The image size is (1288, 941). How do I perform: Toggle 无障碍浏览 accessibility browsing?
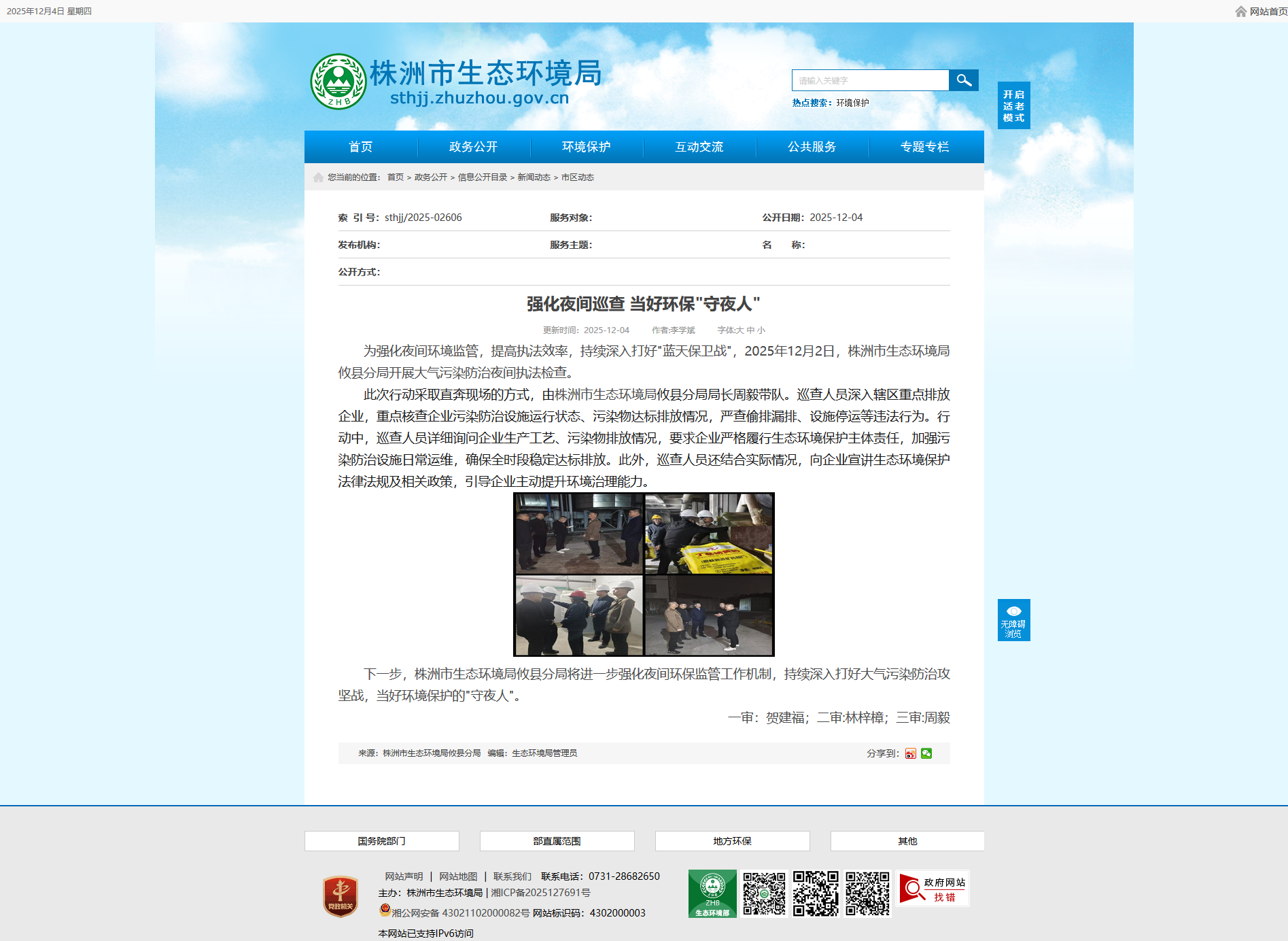pos(1013,620)
